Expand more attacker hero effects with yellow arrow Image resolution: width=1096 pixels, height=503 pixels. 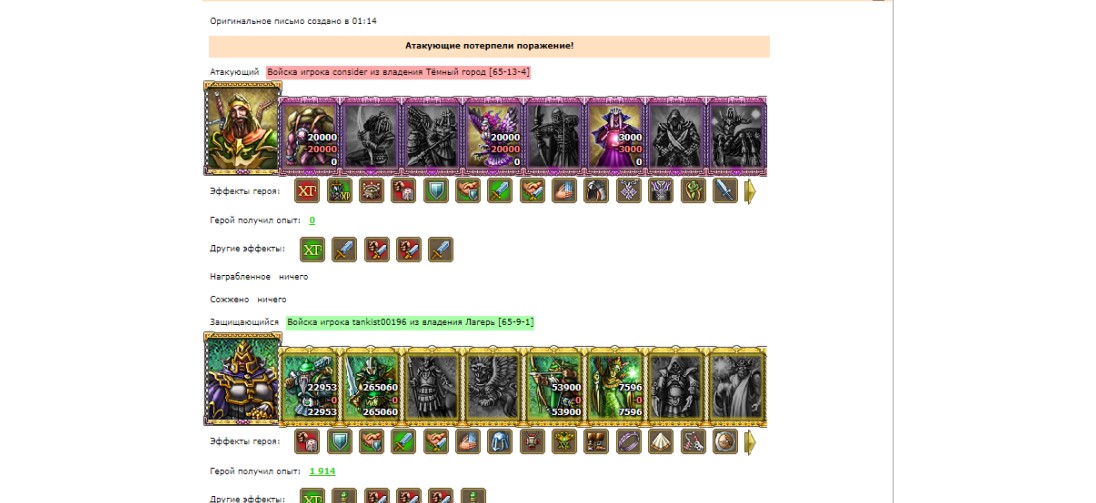pyautogui.click(x=750, y=191)
